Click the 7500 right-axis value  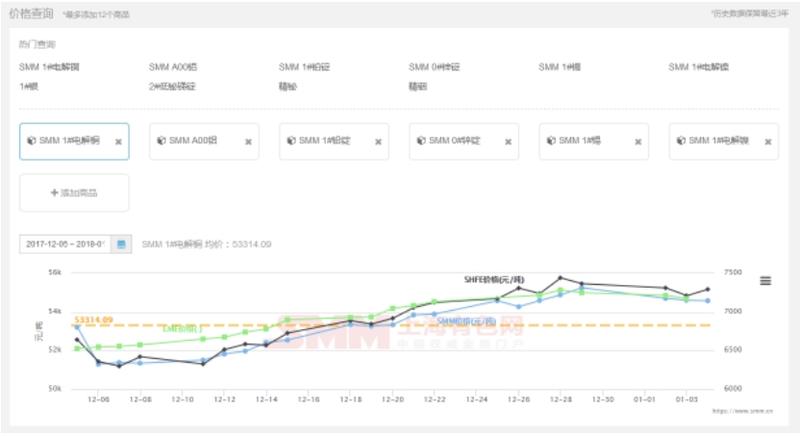(733, 272)
